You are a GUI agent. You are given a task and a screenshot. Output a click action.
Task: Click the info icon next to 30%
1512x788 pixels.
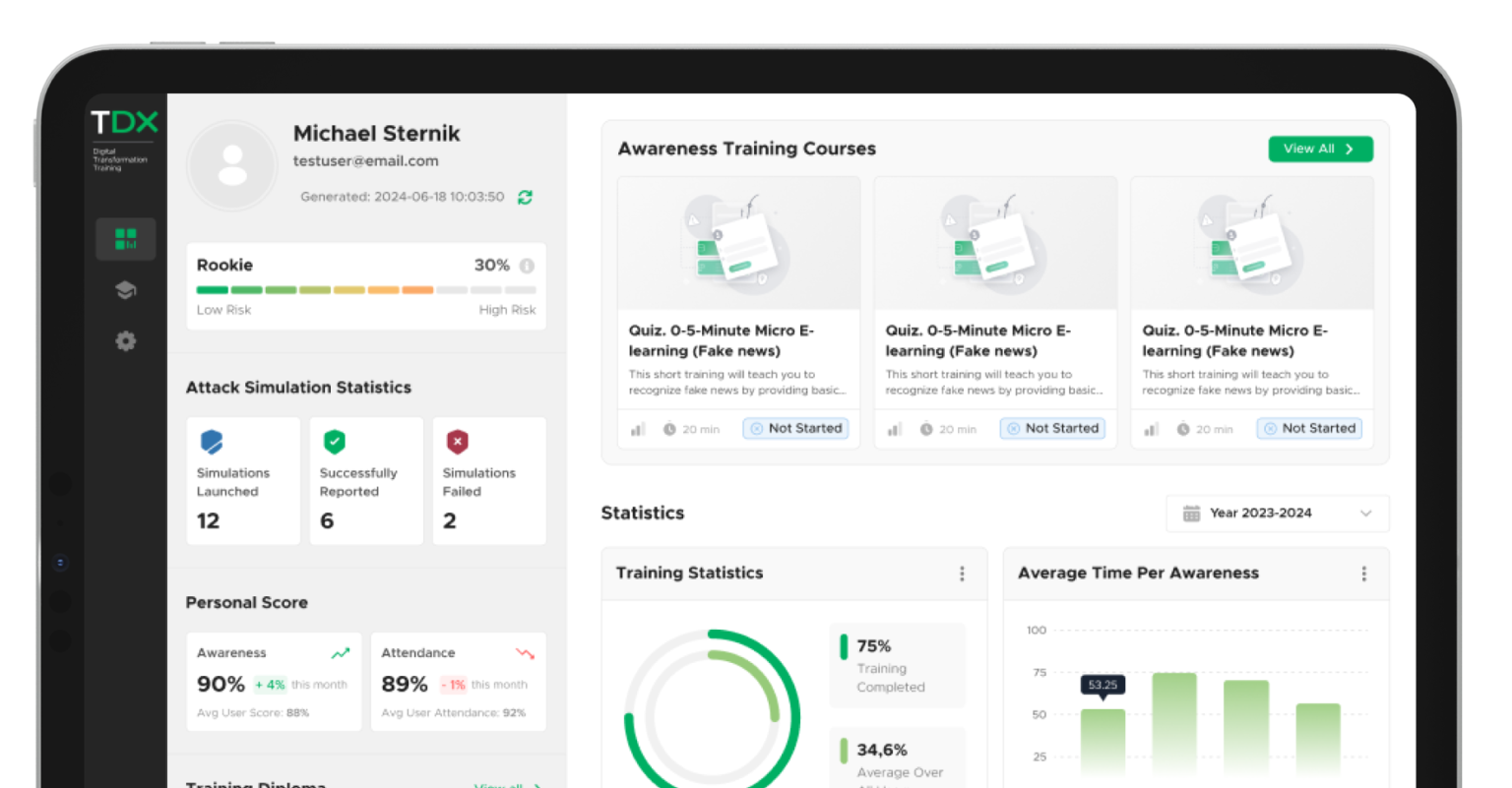click(527, 266)
